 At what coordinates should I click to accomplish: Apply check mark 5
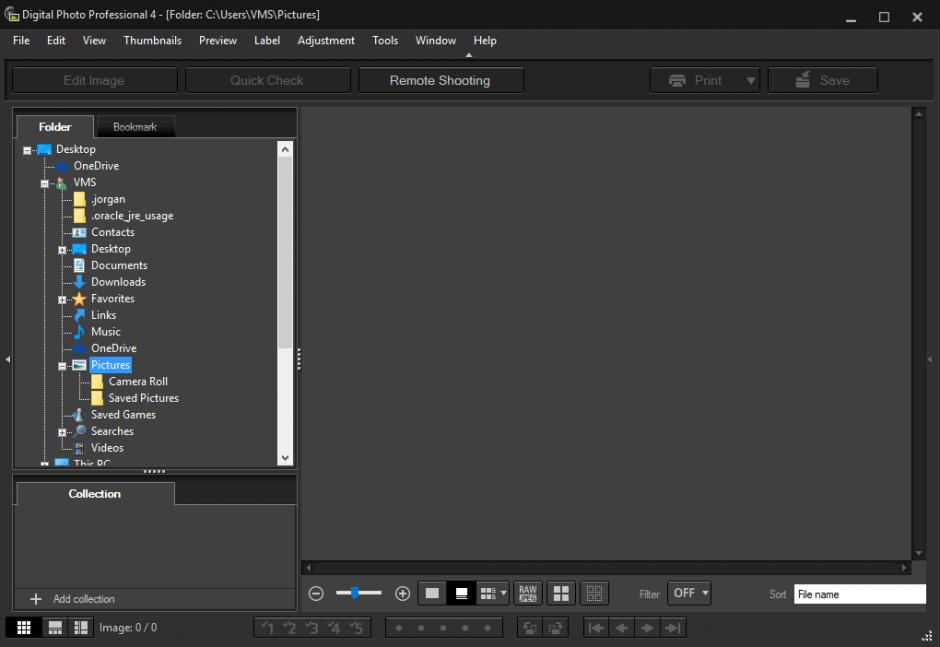[x=356, y=628]
